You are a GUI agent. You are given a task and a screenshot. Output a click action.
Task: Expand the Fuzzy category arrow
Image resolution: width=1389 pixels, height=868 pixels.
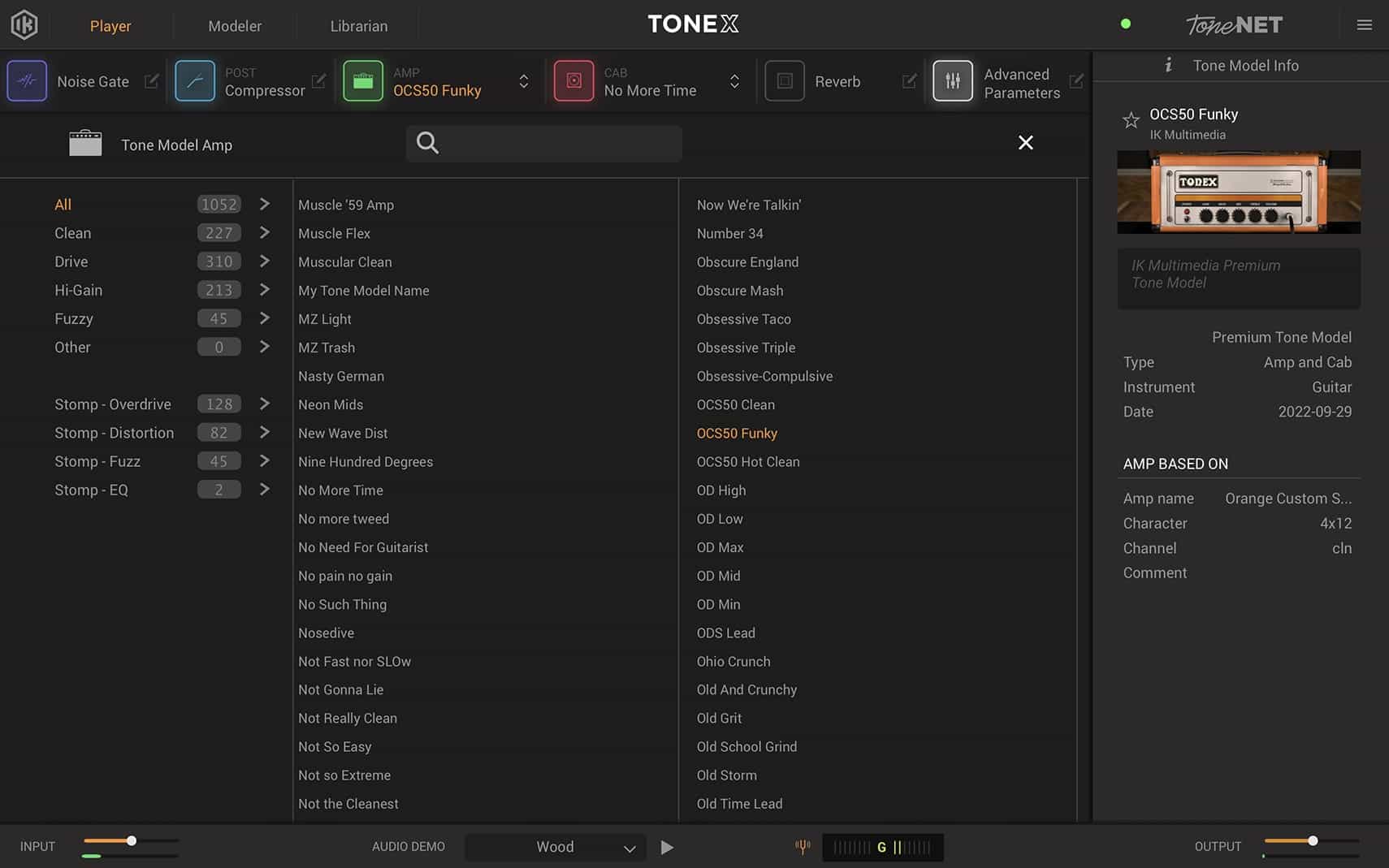tap(264, 317)
